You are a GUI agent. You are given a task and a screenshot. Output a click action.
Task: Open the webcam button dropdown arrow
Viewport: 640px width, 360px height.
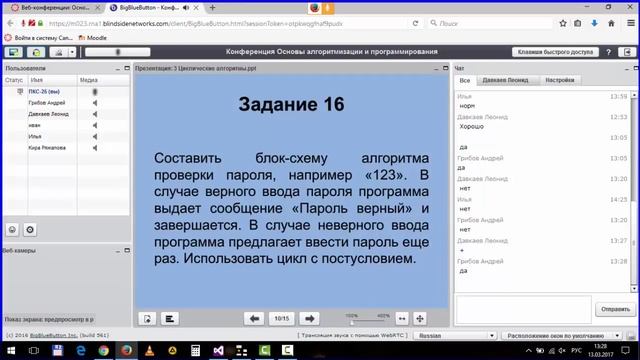72,52
